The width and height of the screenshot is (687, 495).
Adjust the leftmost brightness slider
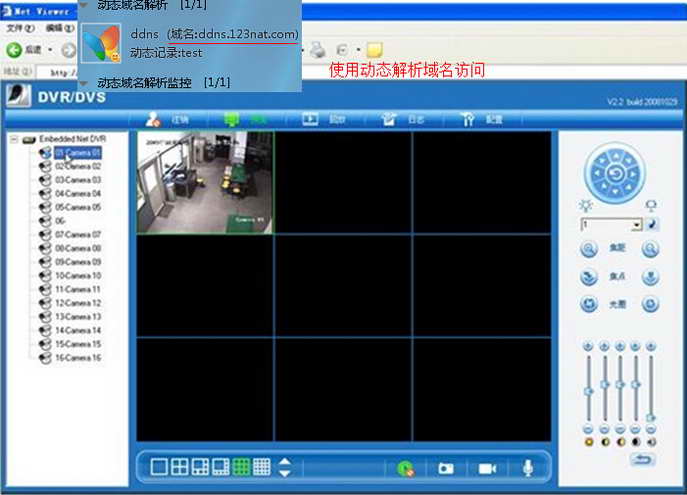(588, 390)
